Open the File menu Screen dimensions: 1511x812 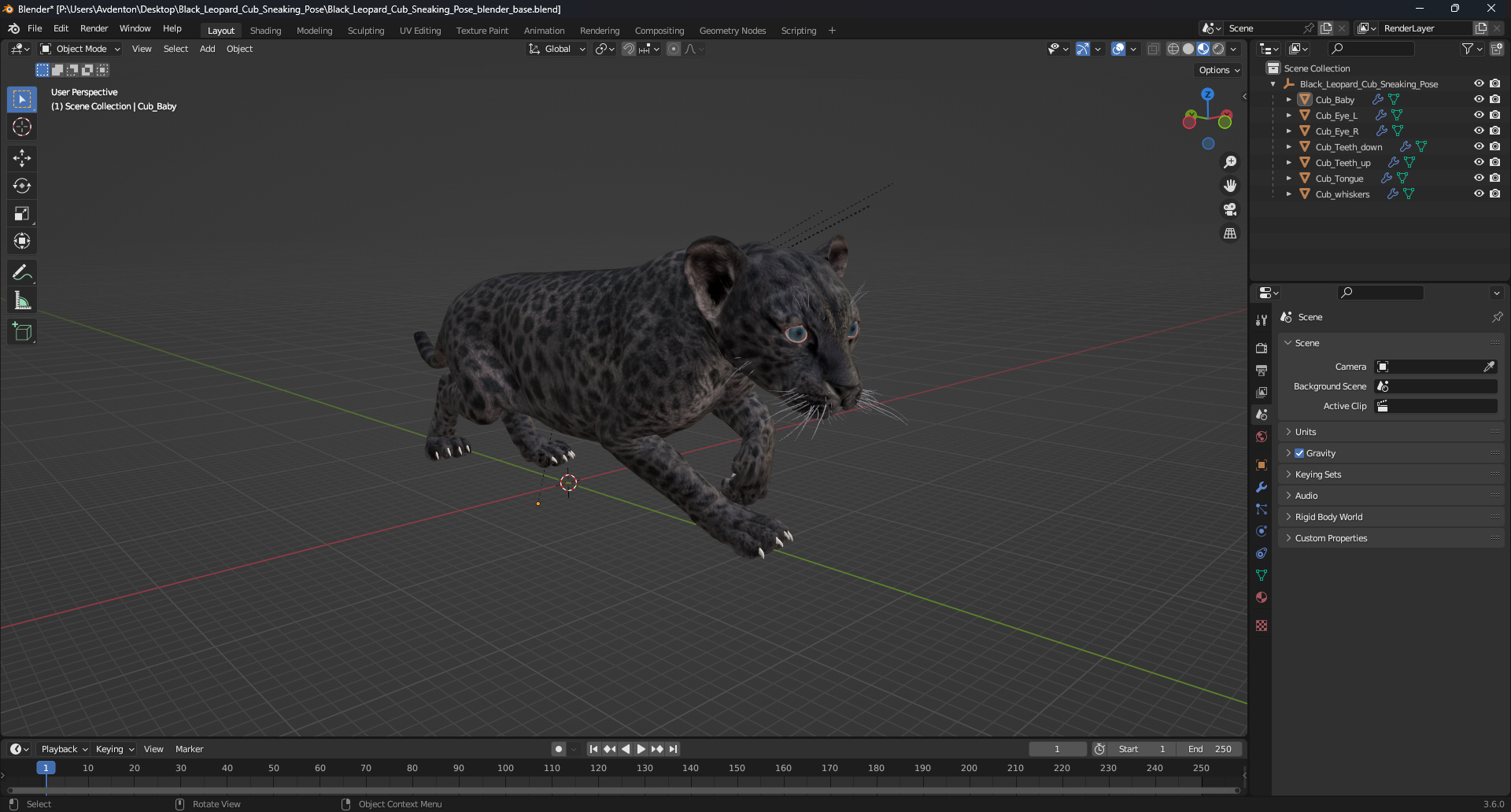click(x=35, y=28)
